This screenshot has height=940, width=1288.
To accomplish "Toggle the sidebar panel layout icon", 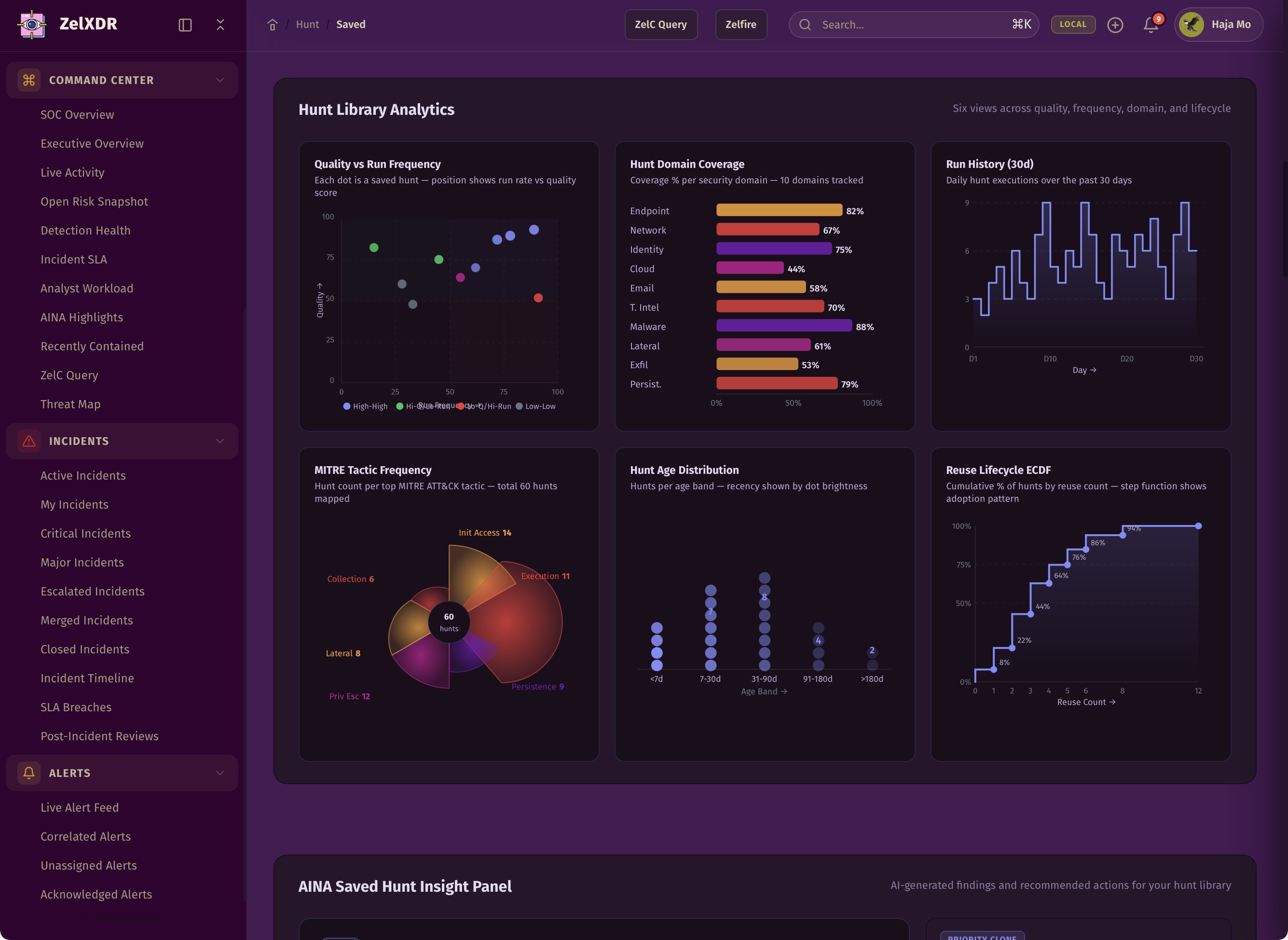I will coord(185,25).
